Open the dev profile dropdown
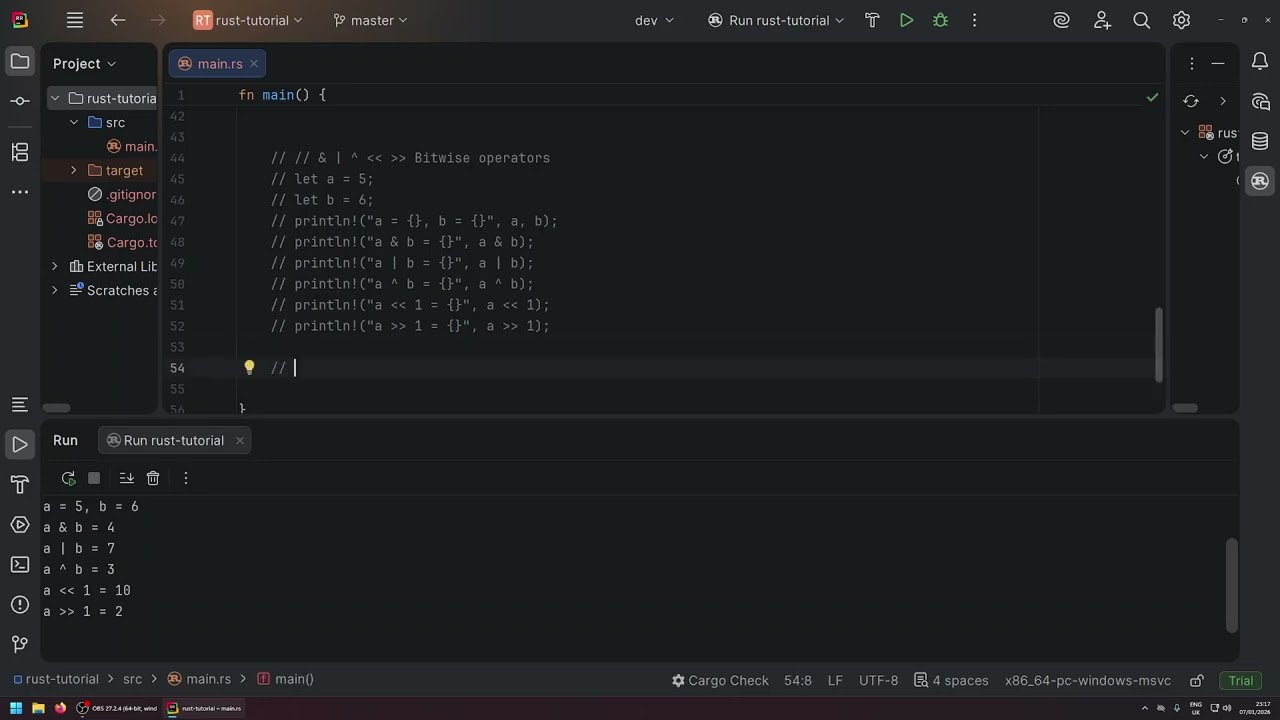The image size is (1280, 720). [654, 20]
